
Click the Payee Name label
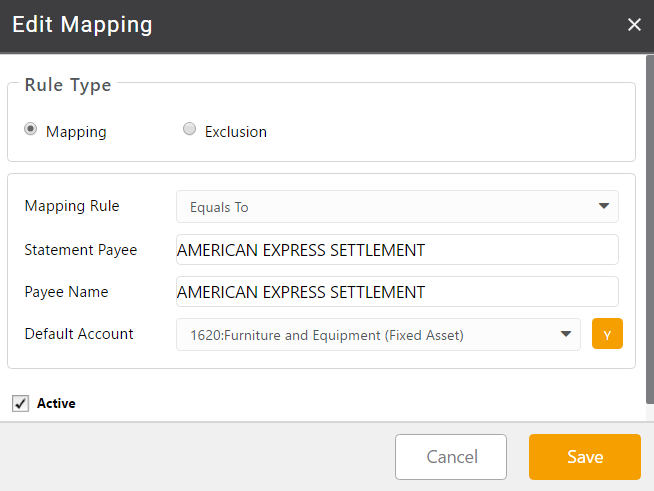coord(66,292)
